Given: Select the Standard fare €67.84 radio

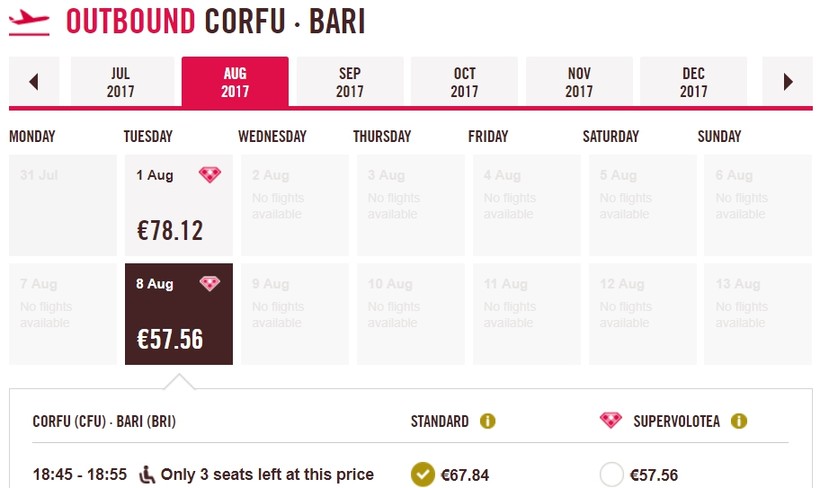Looking at the screenshot, I should (x=422, y=474).
